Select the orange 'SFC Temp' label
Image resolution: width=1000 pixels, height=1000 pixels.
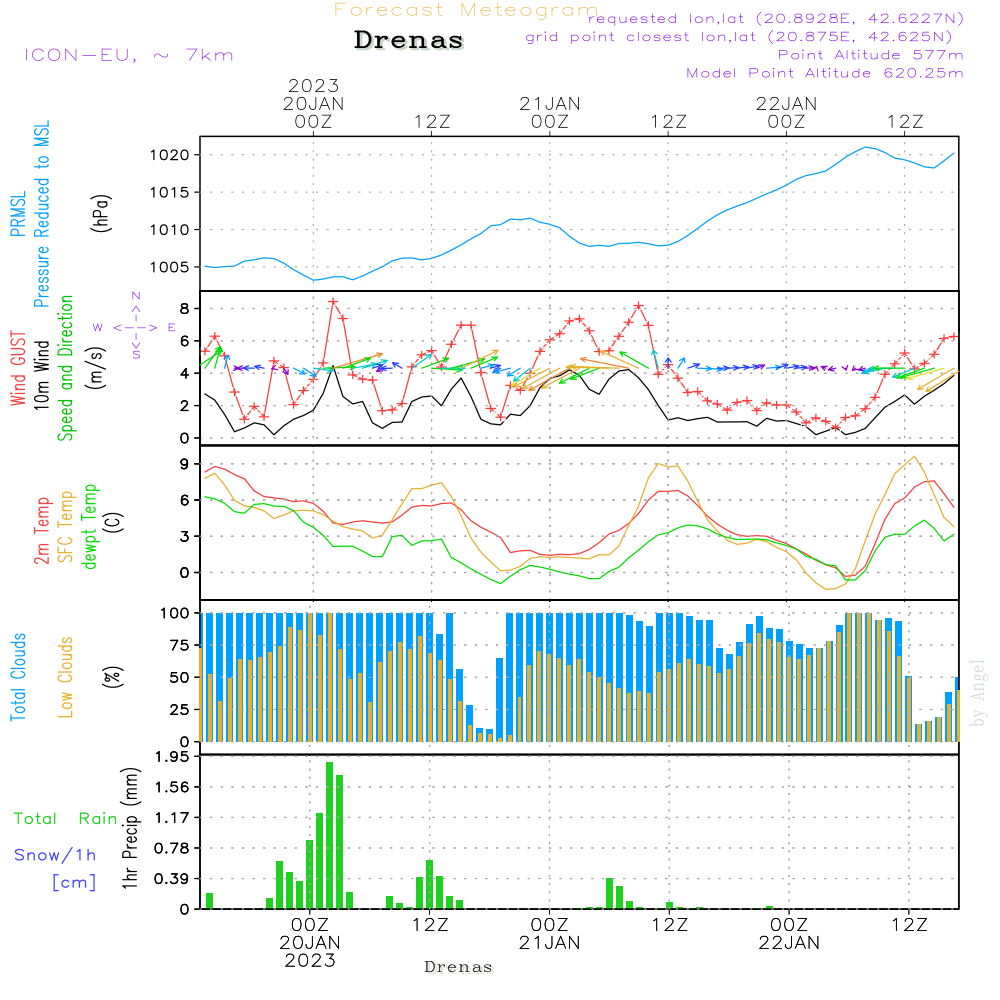65,527
